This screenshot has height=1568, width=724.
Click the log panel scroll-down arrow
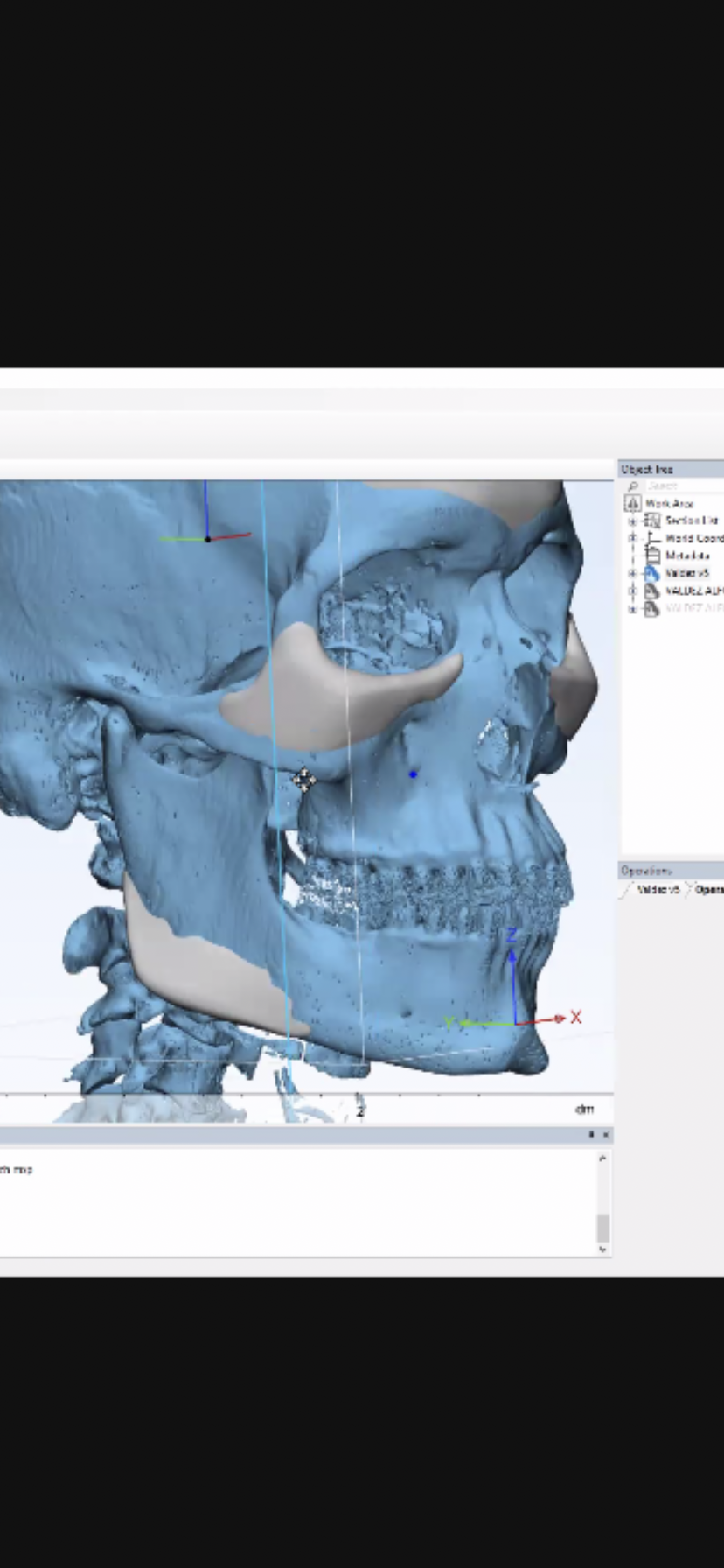click(x=602, y=1249)
